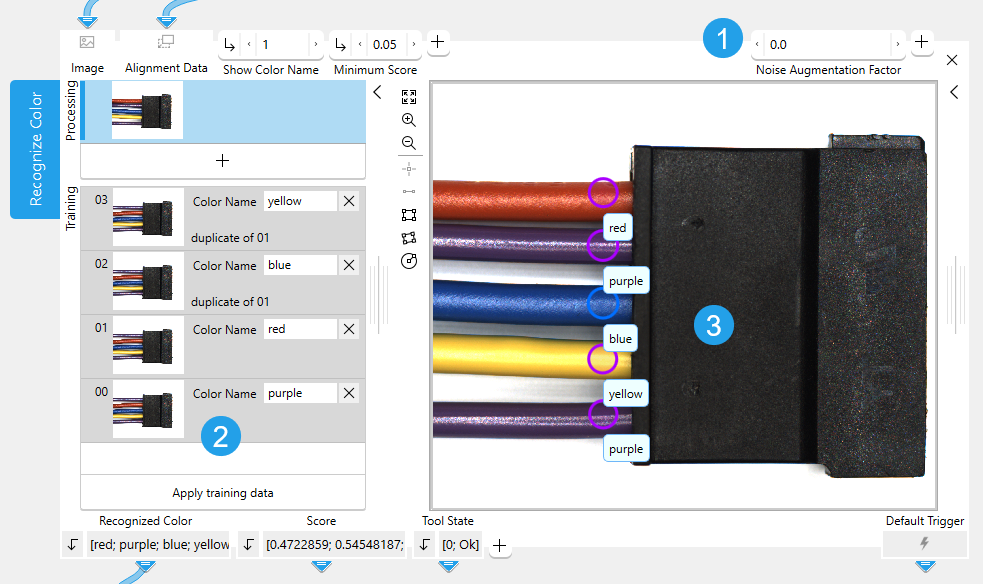
Task: Zoom in on the connector image
Action: 408,119
